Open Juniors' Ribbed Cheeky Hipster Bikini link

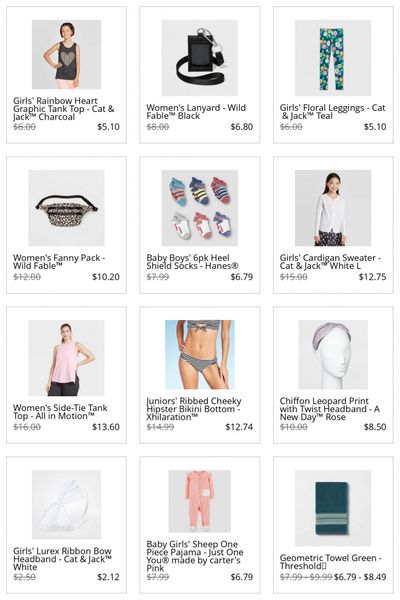(x=194, y=409)
